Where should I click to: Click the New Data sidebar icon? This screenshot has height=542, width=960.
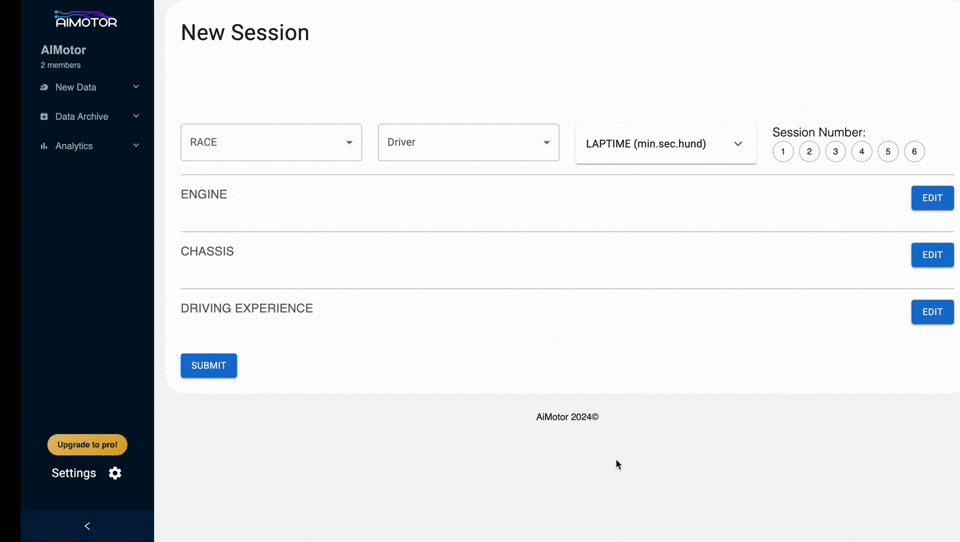(44, 87)
